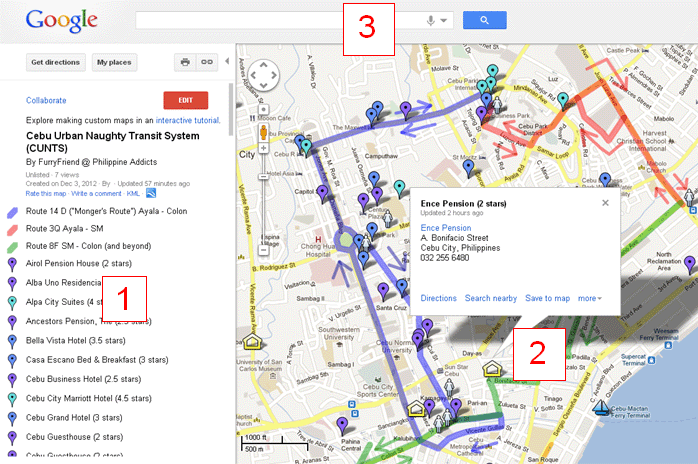
Task: Click Search nearby in the info window
Action: click(x=491, y=298)
